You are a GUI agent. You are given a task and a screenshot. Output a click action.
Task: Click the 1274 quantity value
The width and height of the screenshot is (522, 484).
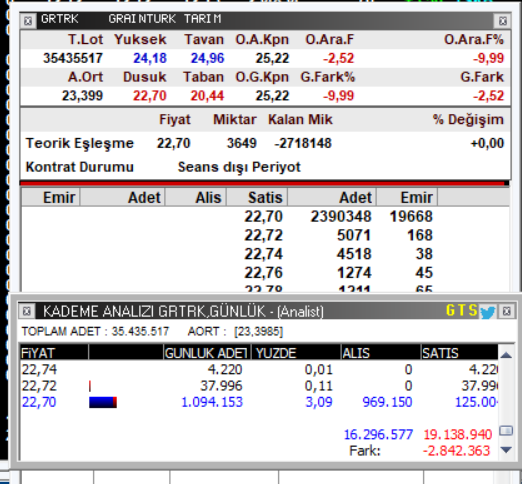pyautogui.click(x=354, y=273)
